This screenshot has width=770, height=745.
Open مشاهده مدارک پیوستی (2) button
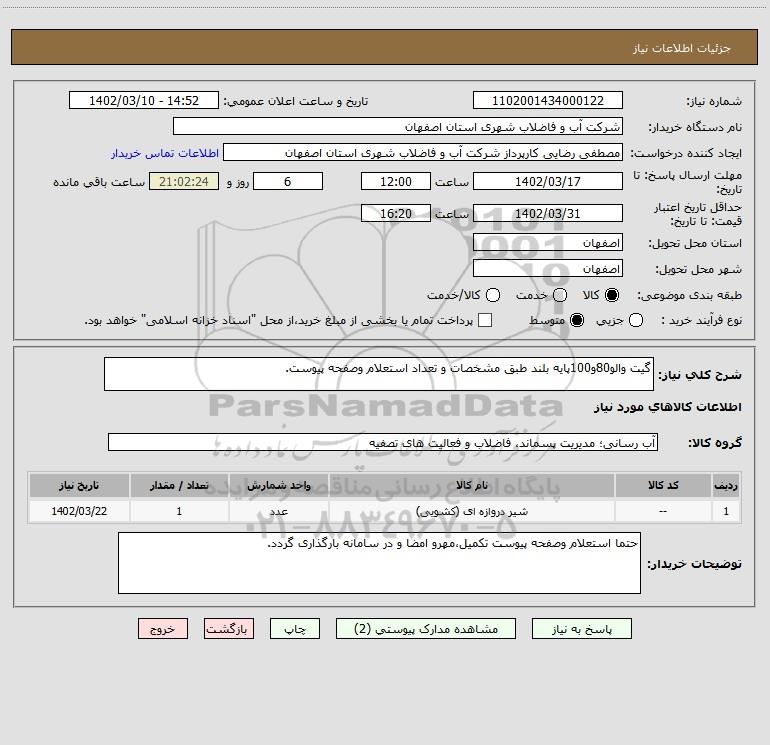tap(426, 629)
